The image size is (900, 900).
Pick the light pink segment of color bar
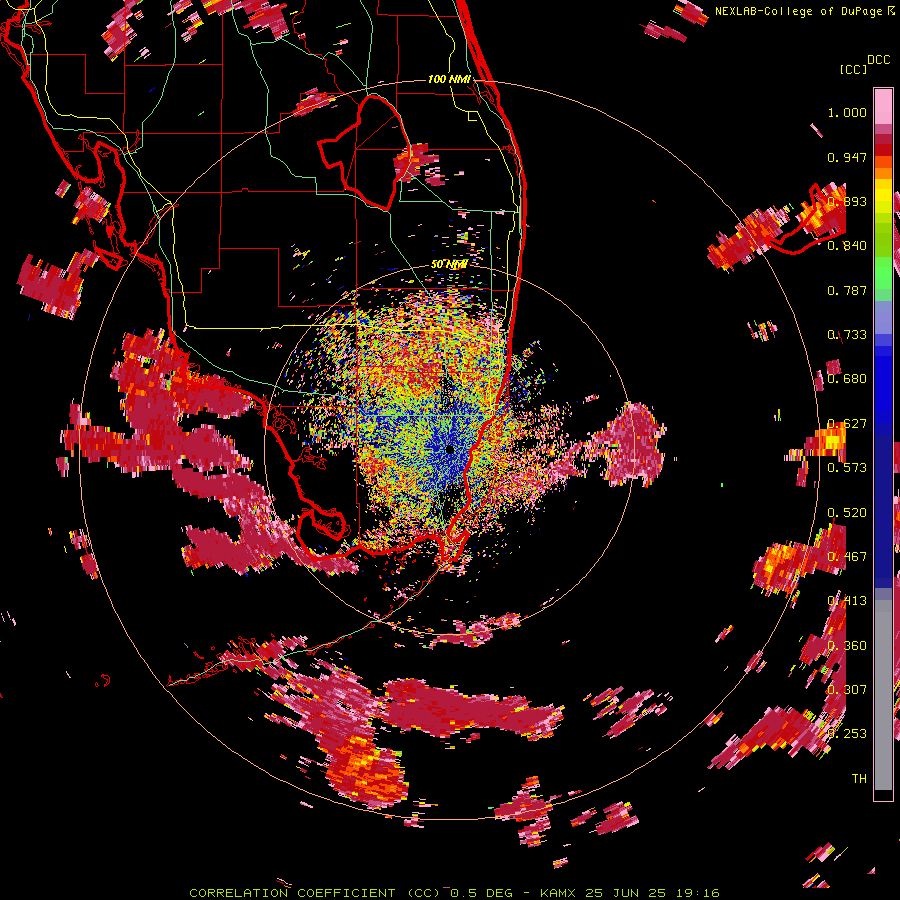(x=883, y=106)
